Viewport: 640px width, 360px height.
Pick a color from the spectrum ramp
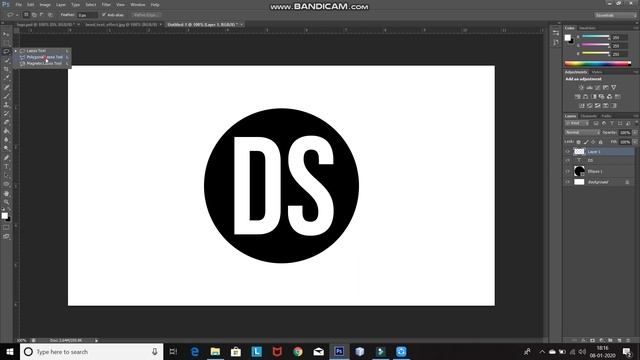point(598,64)
